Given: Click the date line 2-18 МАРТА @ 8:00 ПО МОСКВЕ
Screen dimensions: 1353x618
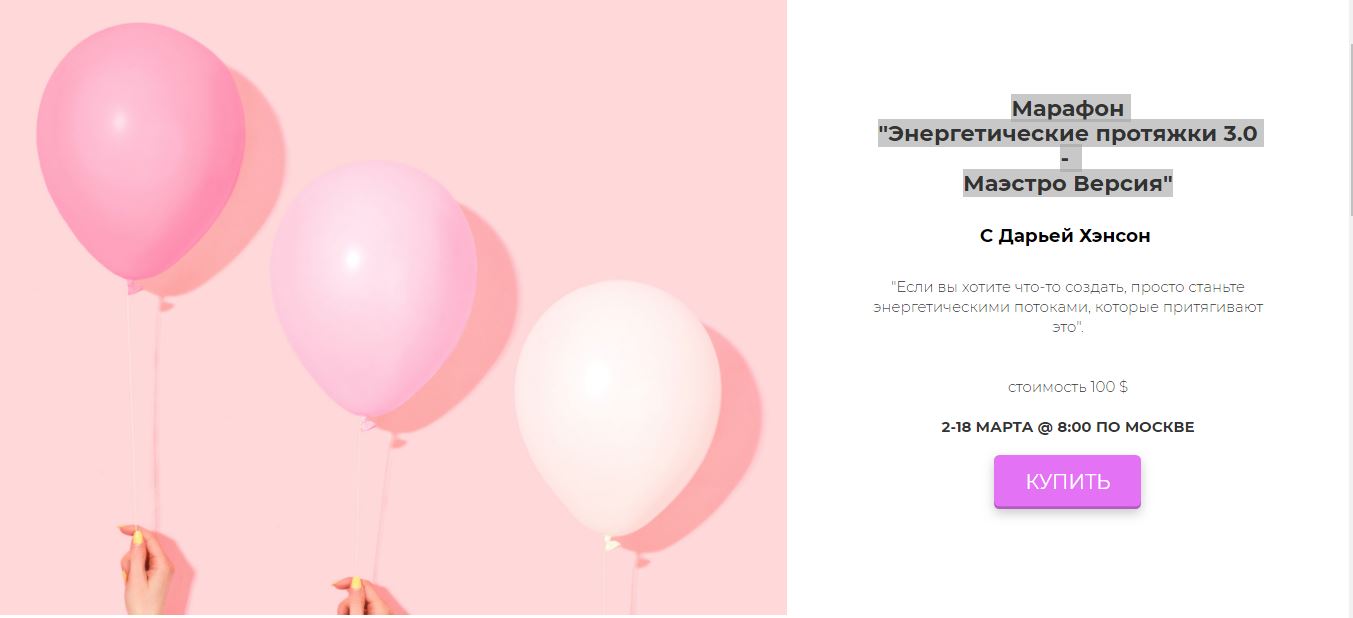Looking at the screenshot, I should tap(1067, 427).
